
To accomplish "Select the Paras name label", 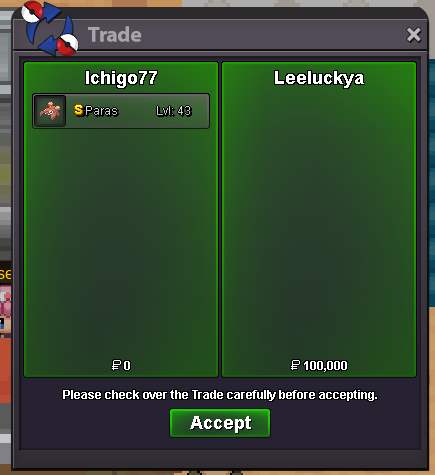I will [101, 111].
